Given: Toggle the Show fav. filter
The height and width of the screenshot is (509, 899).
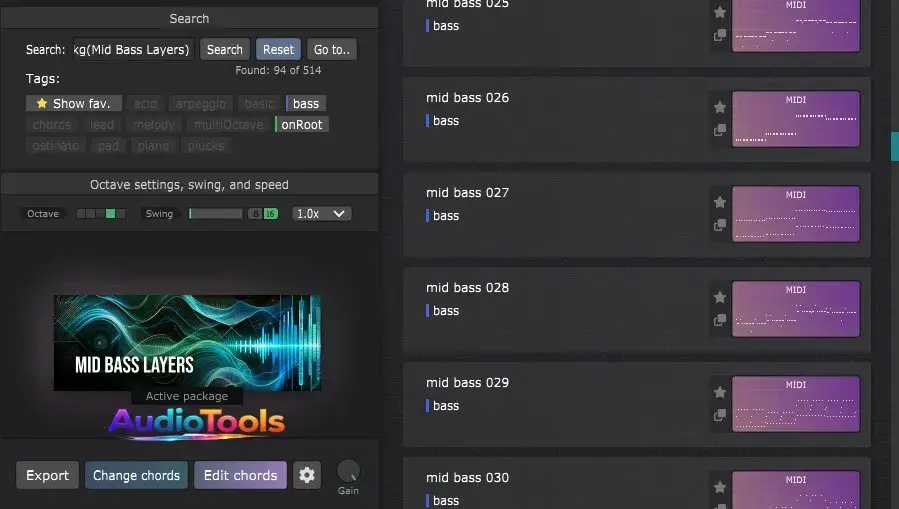Looking at the screenshot, I should tap(74, 104).
